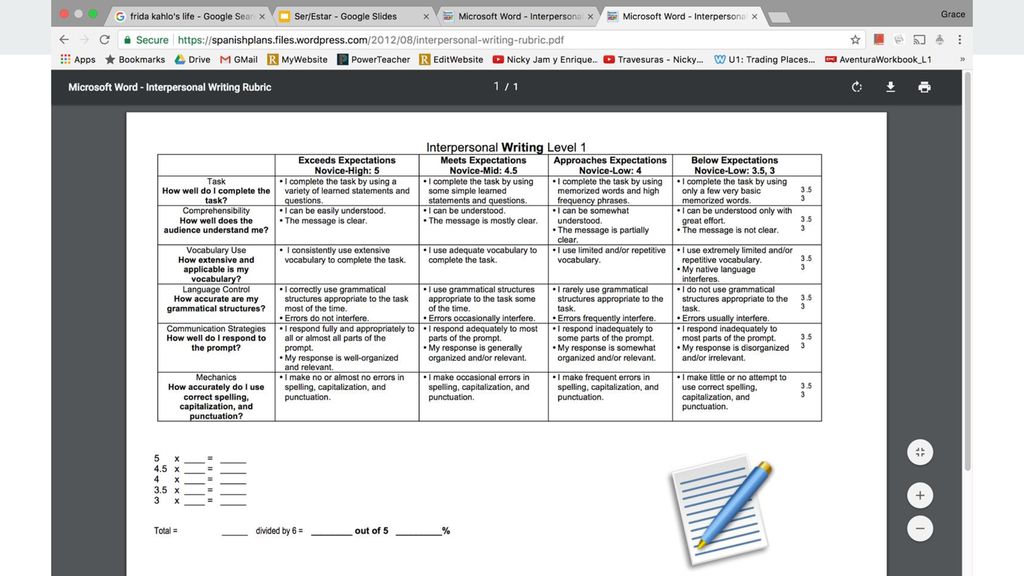Click the notepad and pen image

[x=722, y=511]
